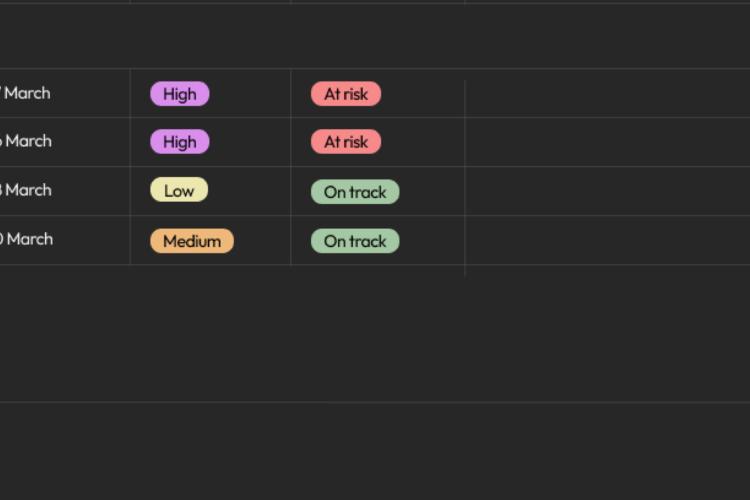
Task: Click the March date in second row
Action: (x=27, y=141)
